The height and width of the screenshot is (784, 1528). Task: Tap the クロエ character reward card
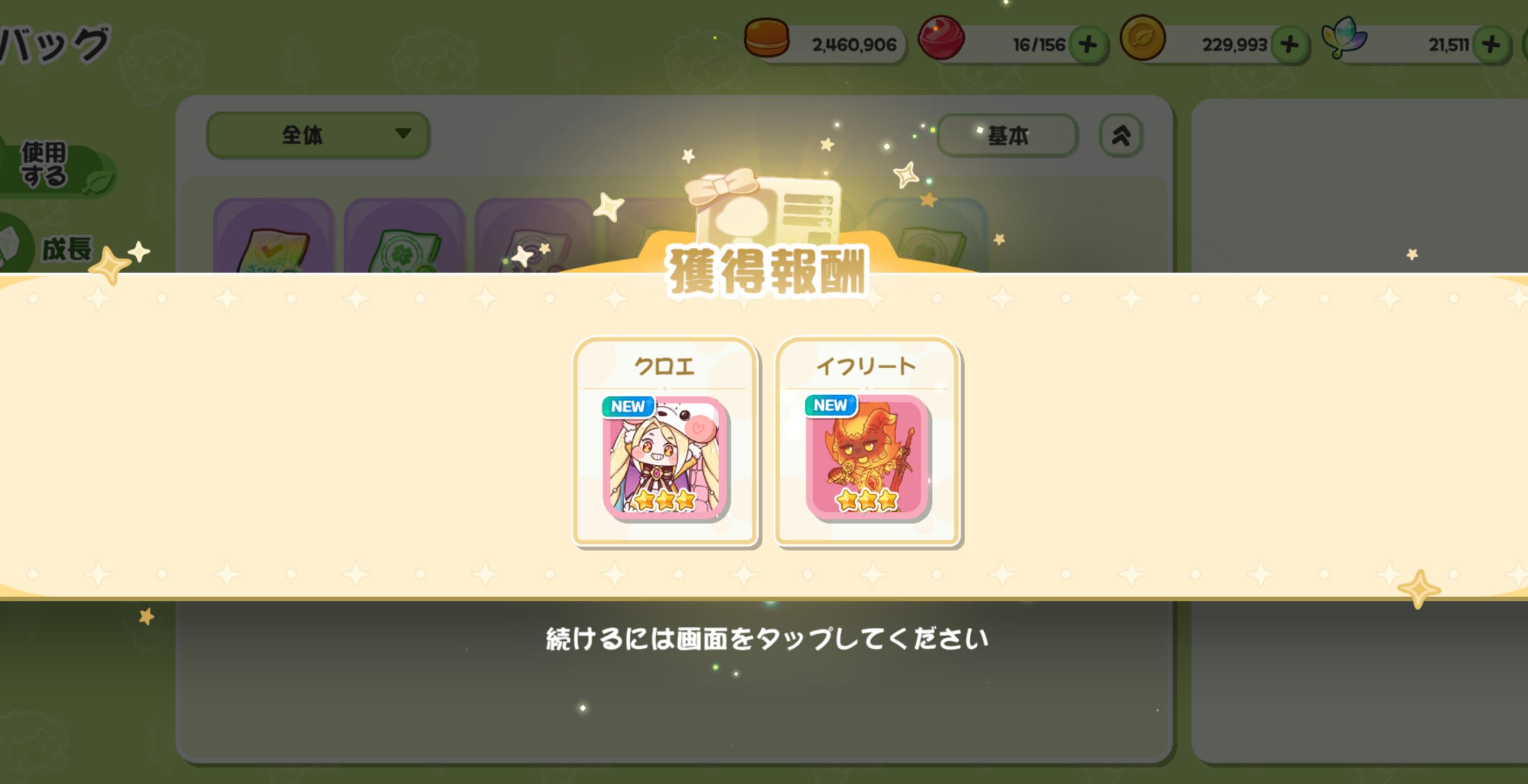click(x=665, y=441)
